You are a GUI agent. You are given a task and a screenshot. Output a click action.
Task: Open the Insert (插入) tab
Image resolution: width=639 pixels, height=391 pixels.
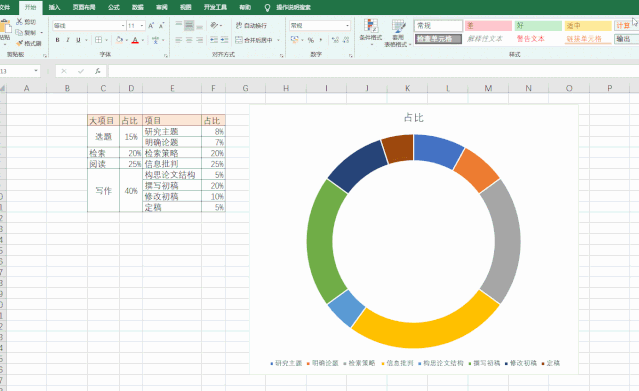coord(54,7)
